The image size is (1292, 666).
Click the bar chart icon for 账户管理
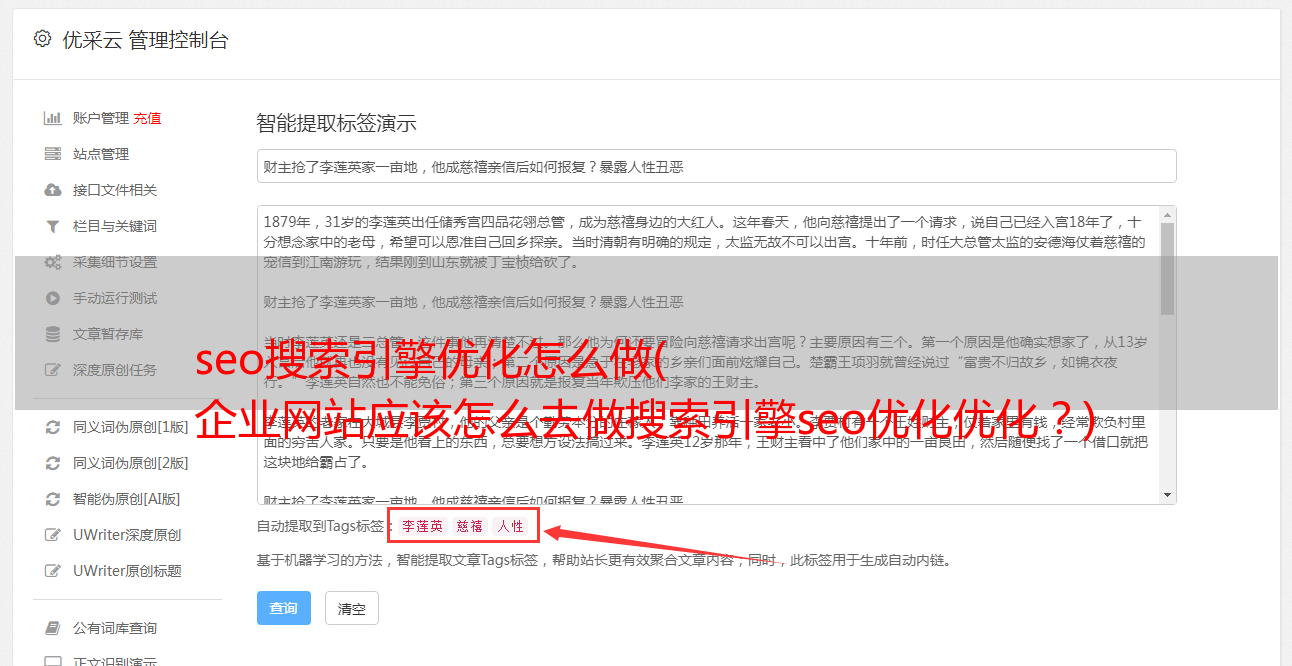click(53, 118)
